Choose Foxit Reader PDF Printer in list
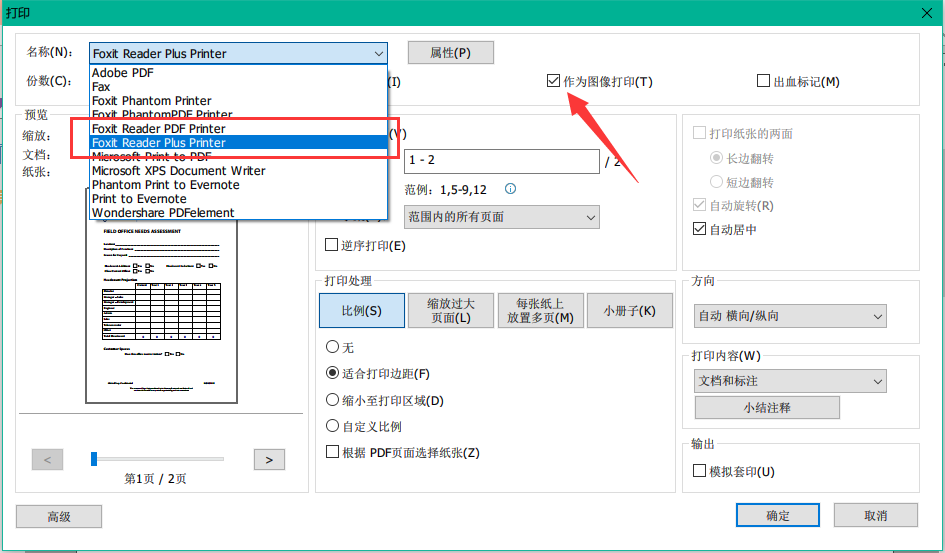The image size is (945, 553). [238, 128]
